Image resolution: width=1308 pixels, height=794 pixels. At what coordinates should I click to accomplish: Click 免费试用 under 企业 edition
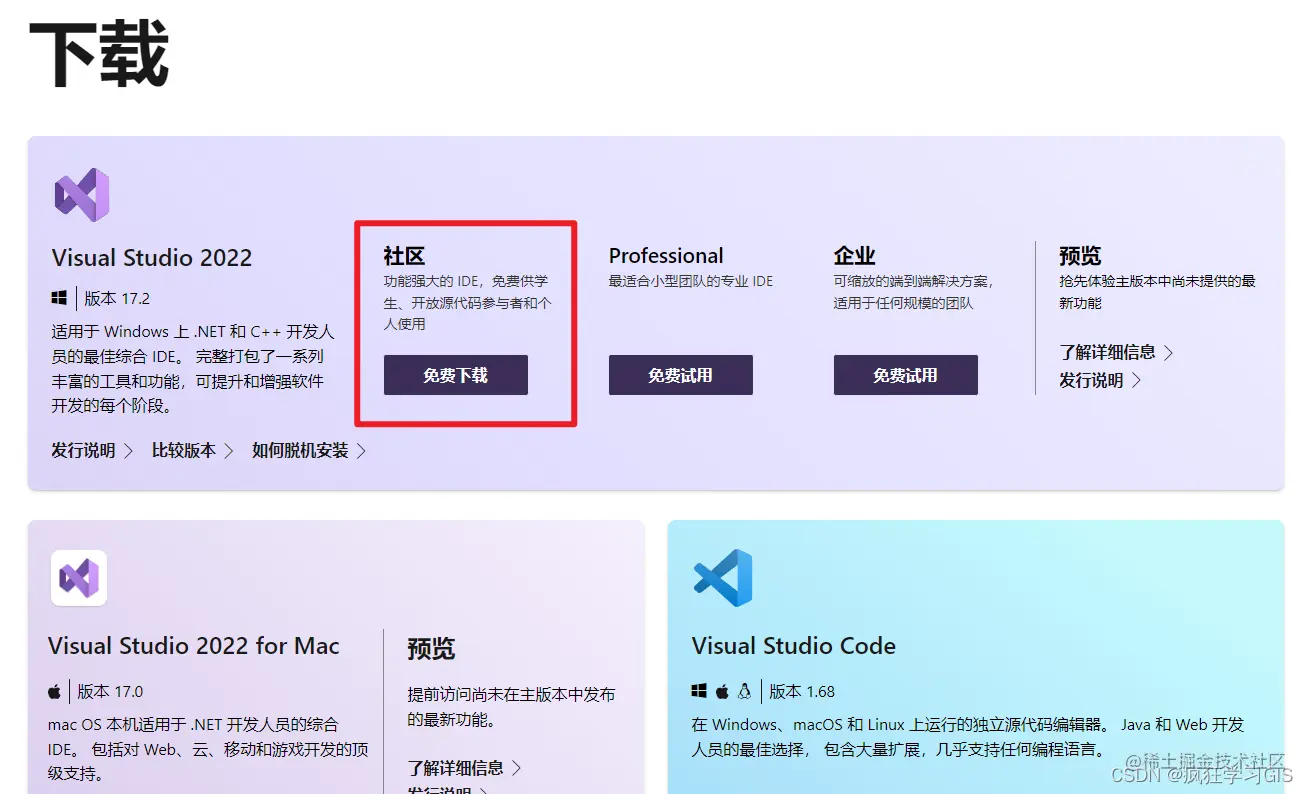(905, 375)
